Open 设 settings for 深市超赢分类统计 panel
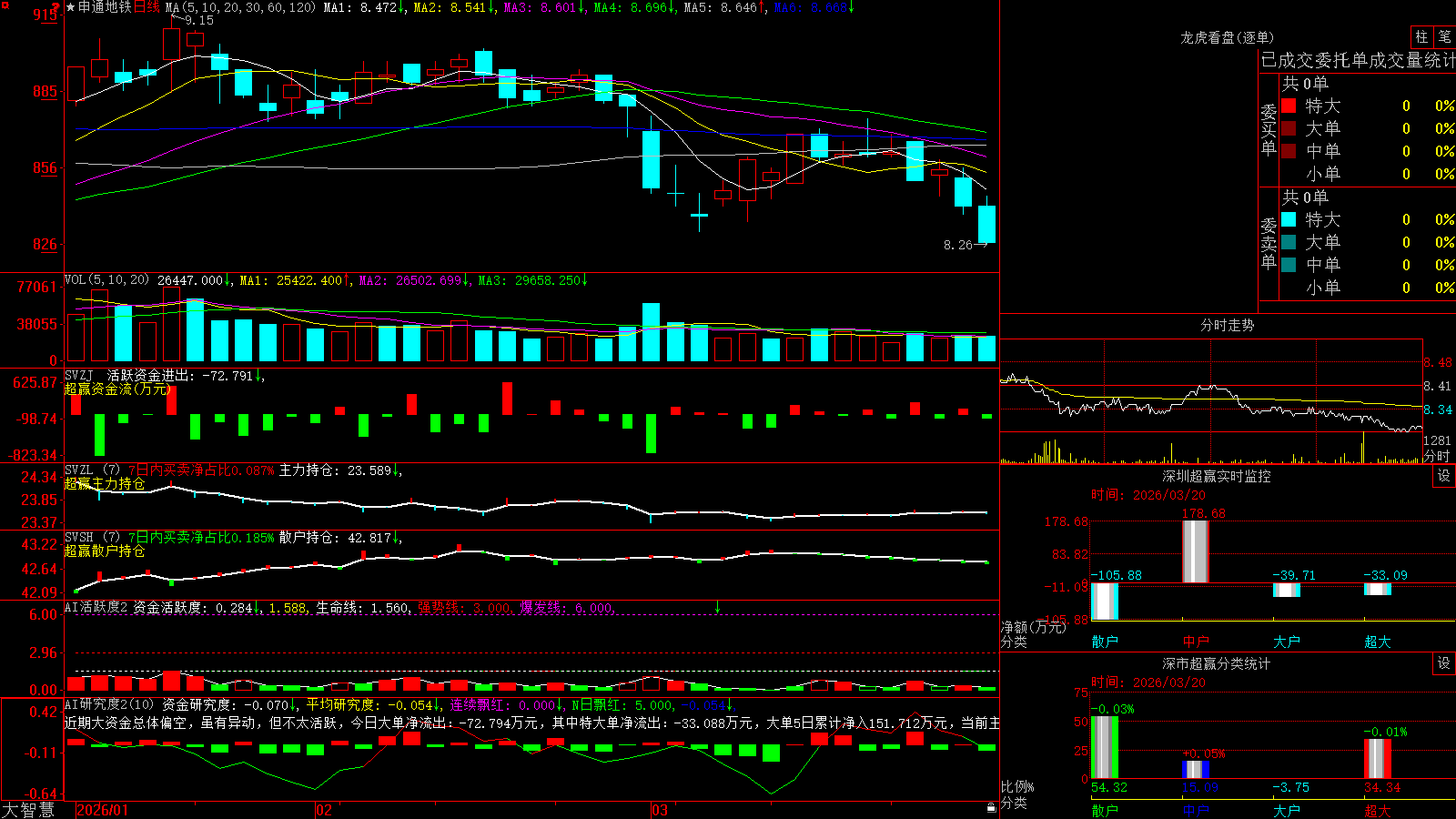The height and width of the screenshot is (819, 1456). pos(1444,663)
